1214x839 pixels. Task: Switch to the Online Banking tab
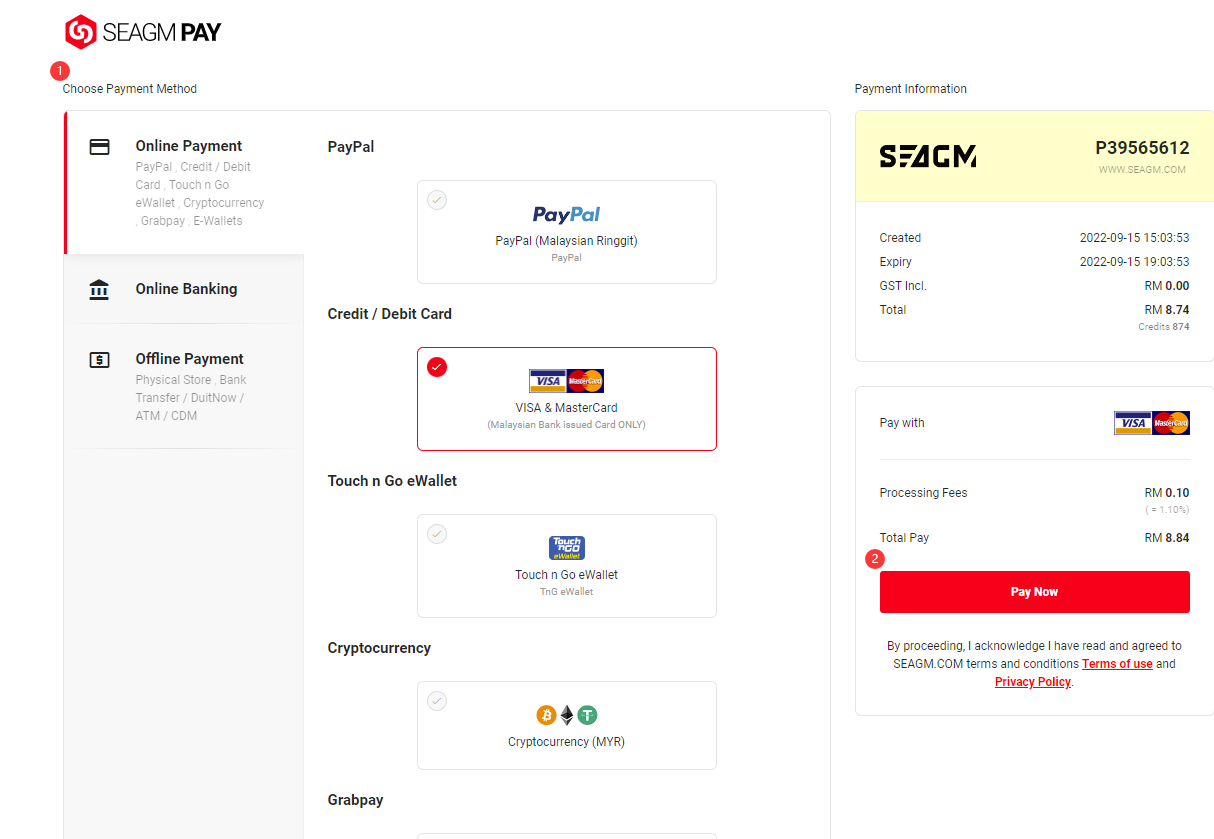184,289
